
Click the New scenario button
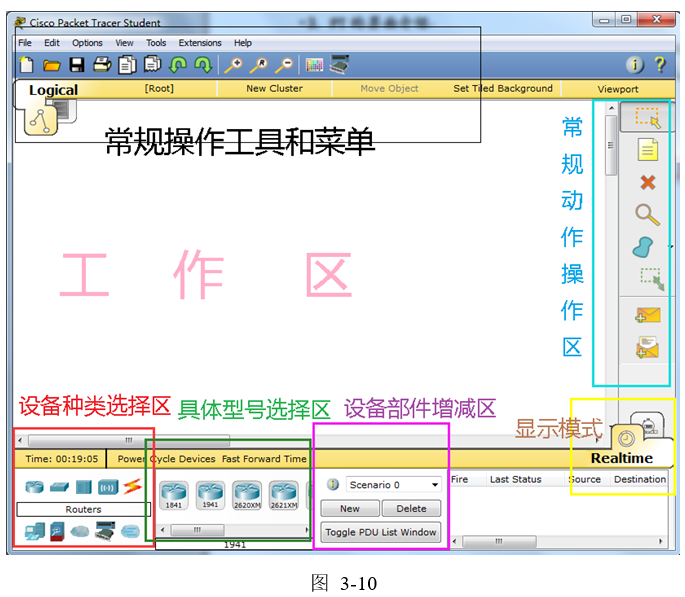pos(349,508)
